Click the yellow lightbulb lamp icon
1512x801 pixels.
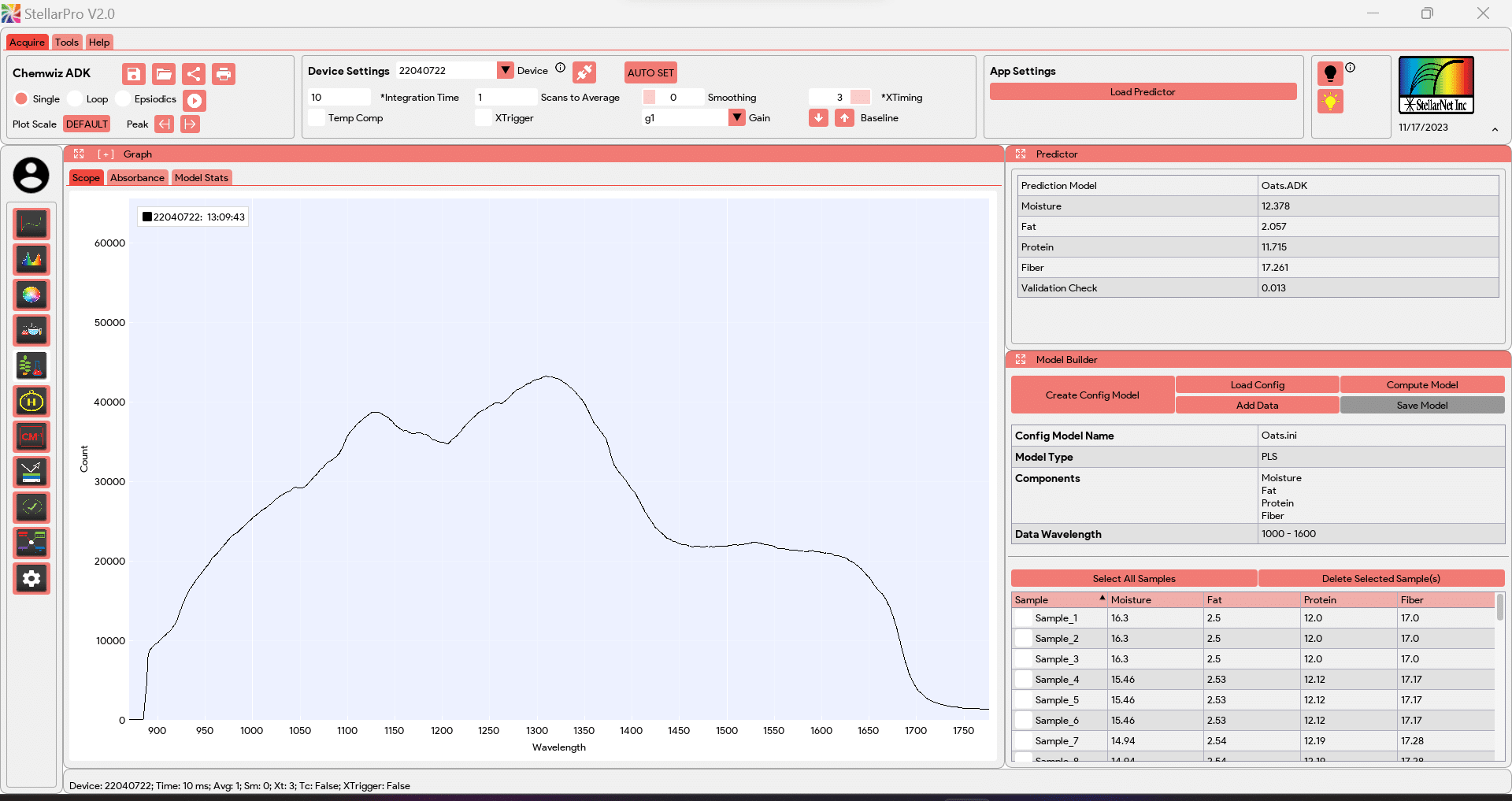(1330, 102)
